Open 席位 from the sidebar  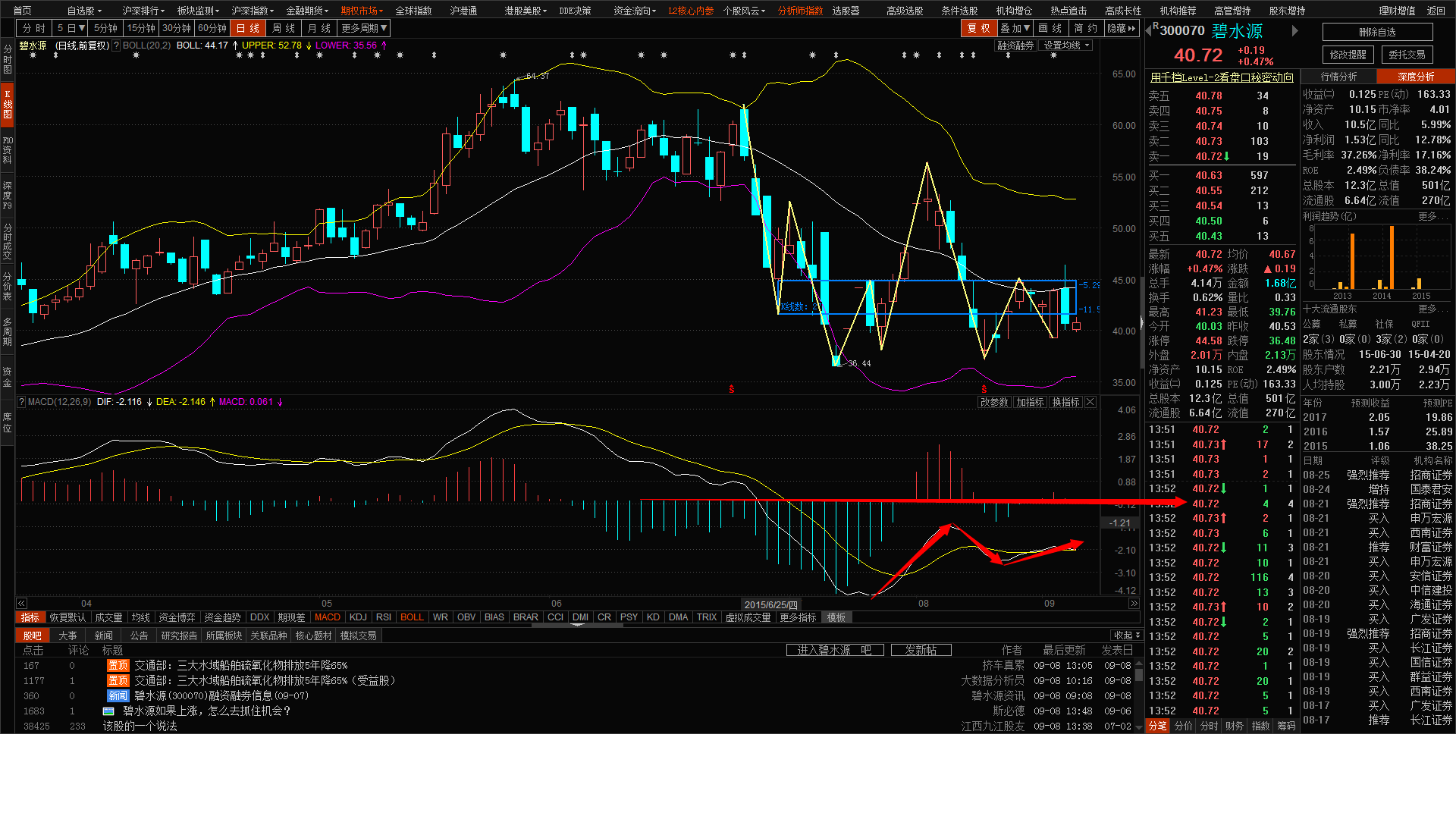pos(8,422)
